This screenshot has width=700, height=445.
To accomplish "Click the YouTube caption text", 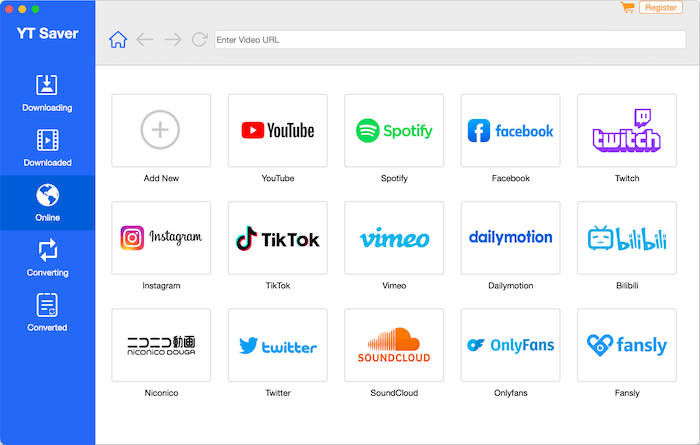I will coord(278,178).
